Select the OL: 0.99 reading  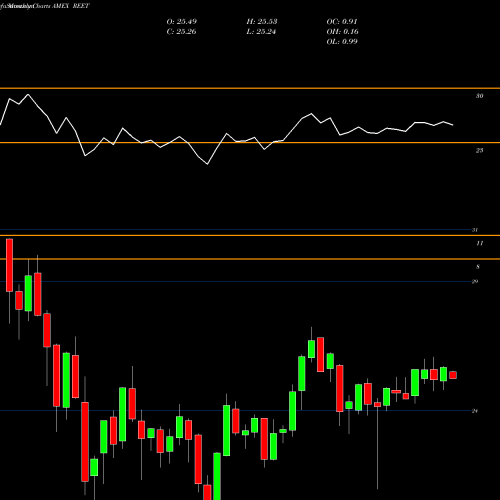(342, 42)
